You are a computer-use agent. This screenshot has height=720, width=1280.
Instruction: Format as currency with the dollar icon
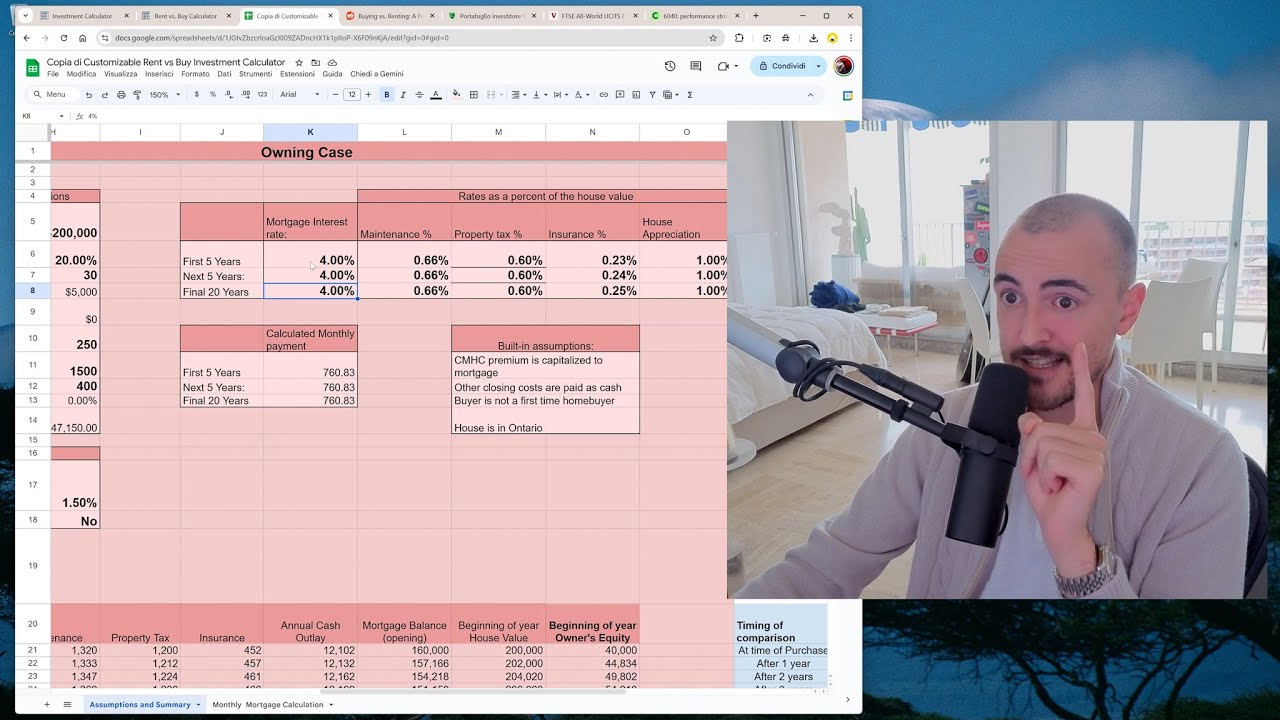(196, 95)
